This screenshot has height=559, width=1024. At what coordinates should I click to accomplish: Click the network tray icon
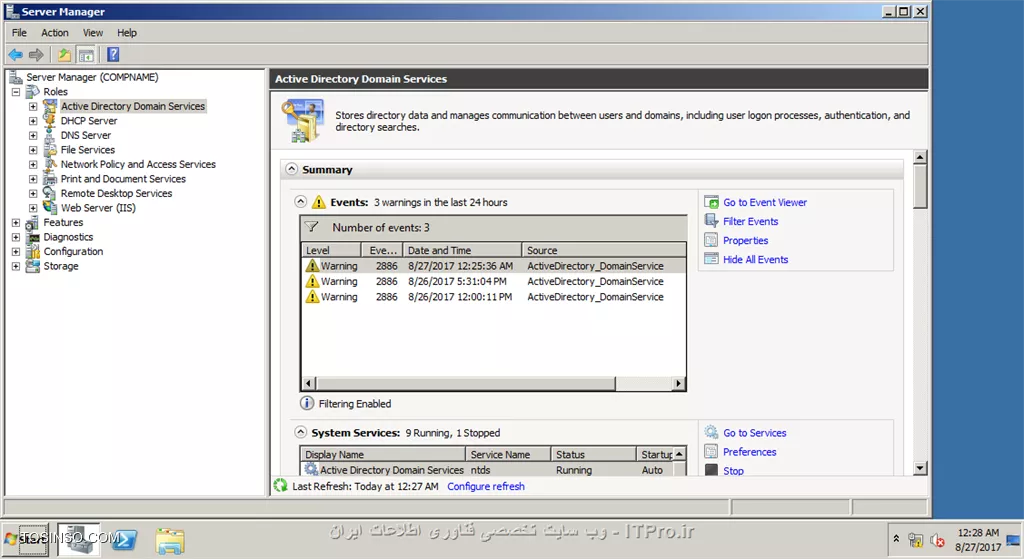(916, 541)
